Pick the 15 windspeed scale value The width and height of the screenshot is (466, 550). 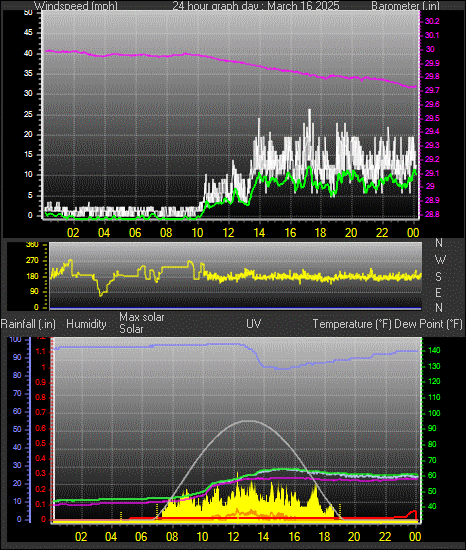pyautogui.click(x=28, y=155)
